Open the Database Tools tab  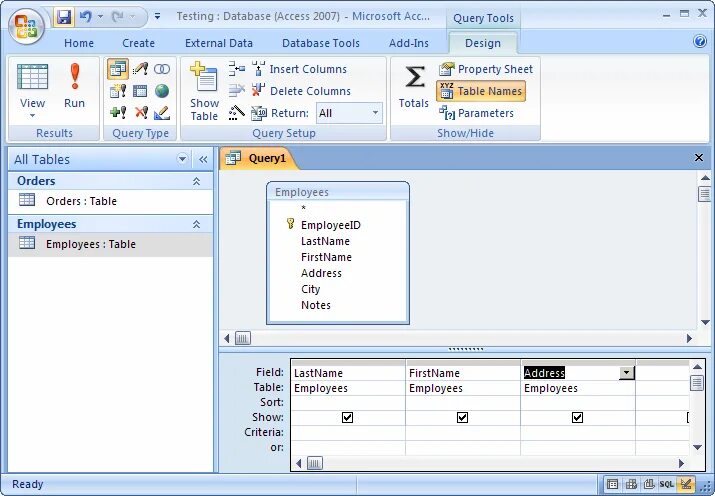[x=321, y=43]
